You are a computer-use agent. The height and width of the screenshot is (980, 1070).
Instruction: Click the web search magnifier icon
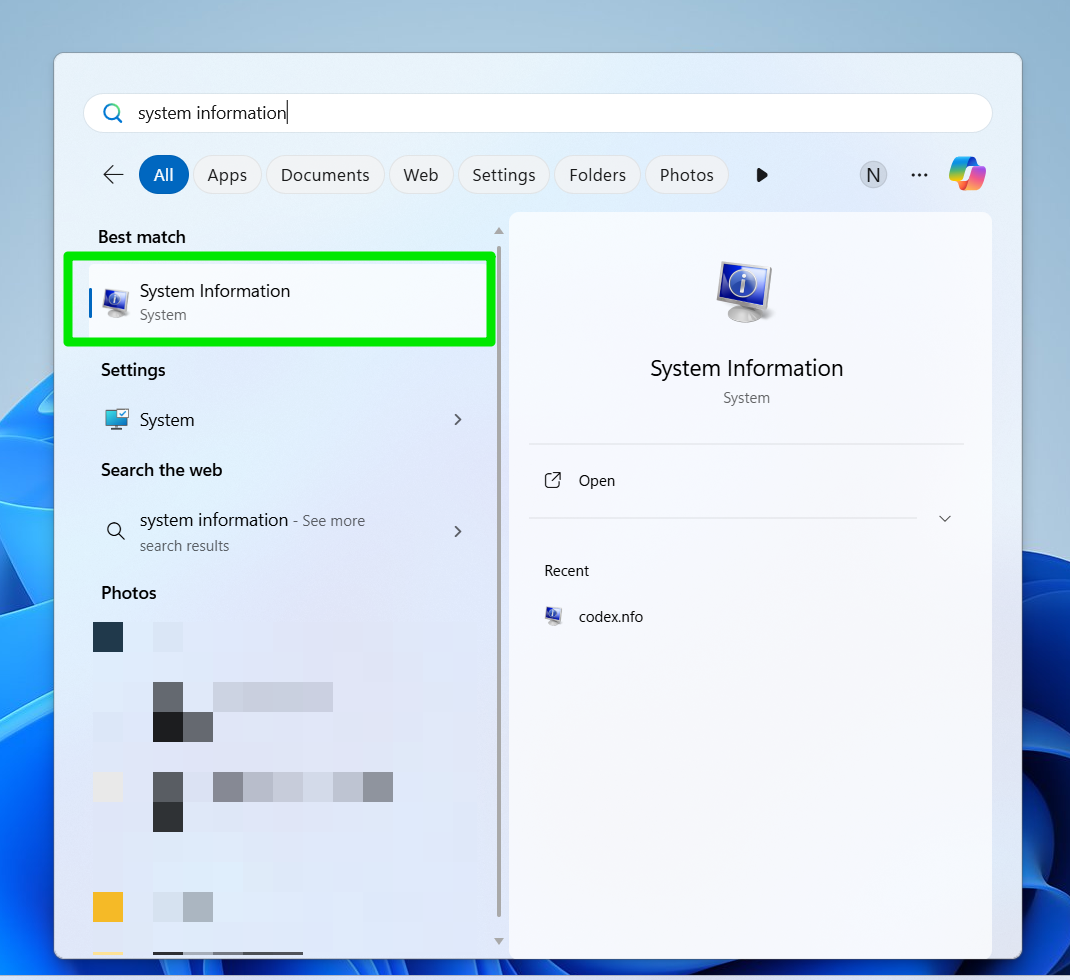pyautogui.click(x=116, y=530)
